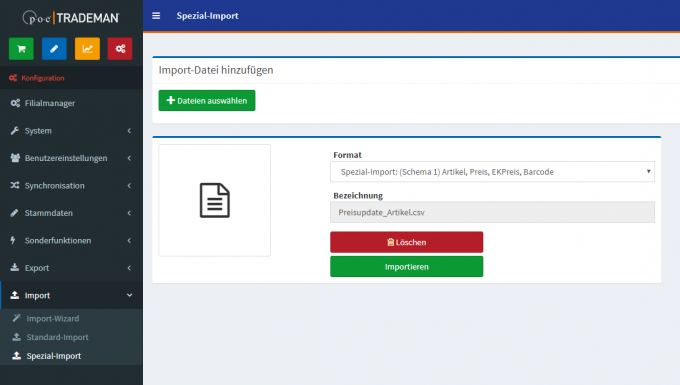Image resolution: width=680 pixels, height=385 pixels.
Task: Click the Sonderfunktionen lightning bolt icon
Action: pos(13,240)
